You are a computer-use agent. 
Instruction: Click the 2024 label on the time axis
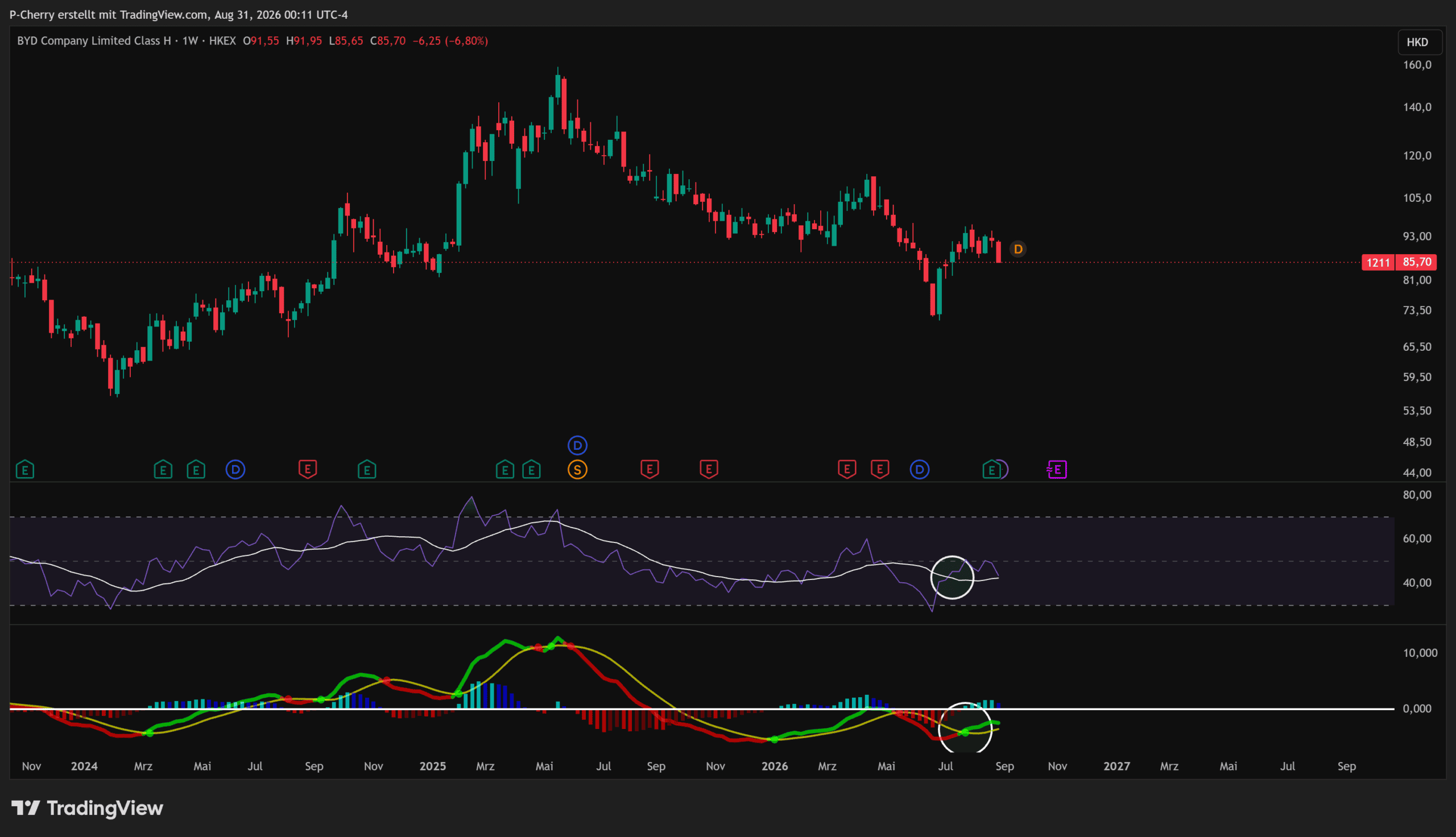[x=84, y=766]
